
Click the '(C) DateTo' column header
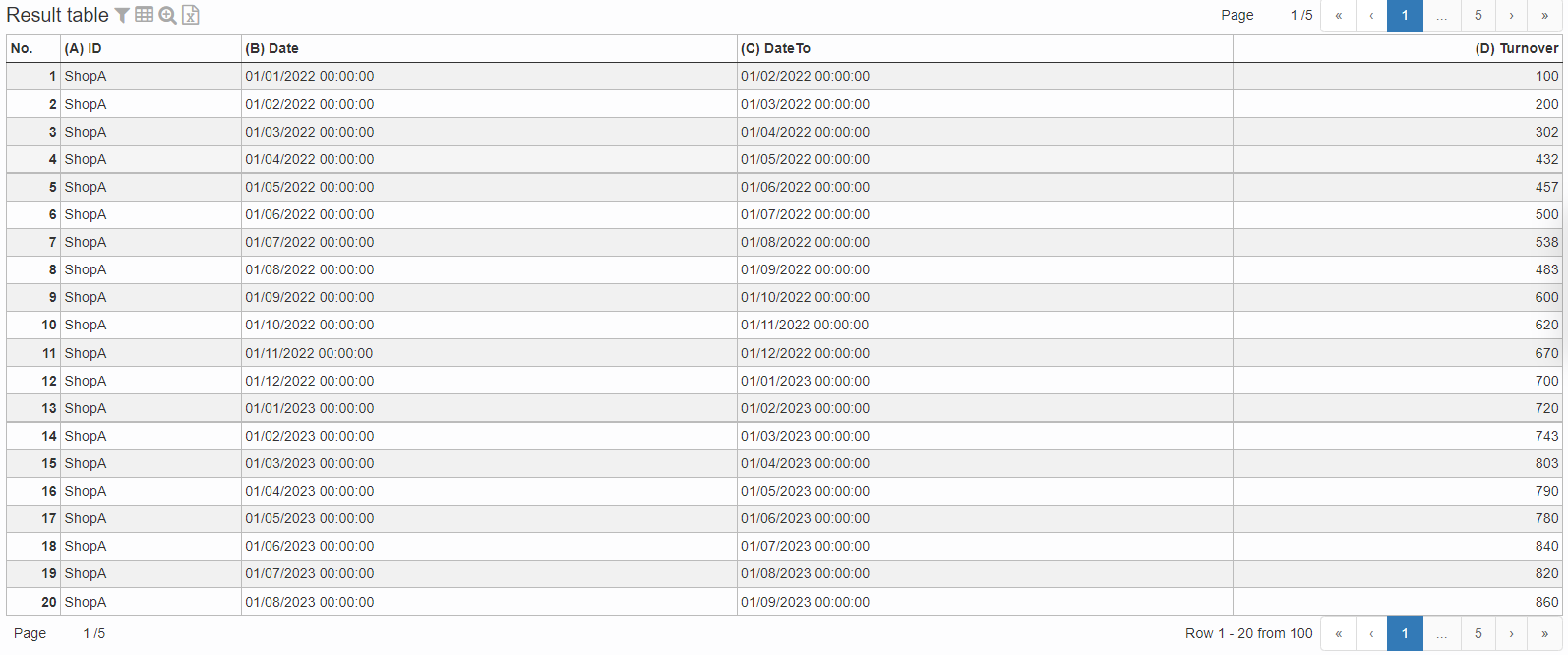point(985,48)
